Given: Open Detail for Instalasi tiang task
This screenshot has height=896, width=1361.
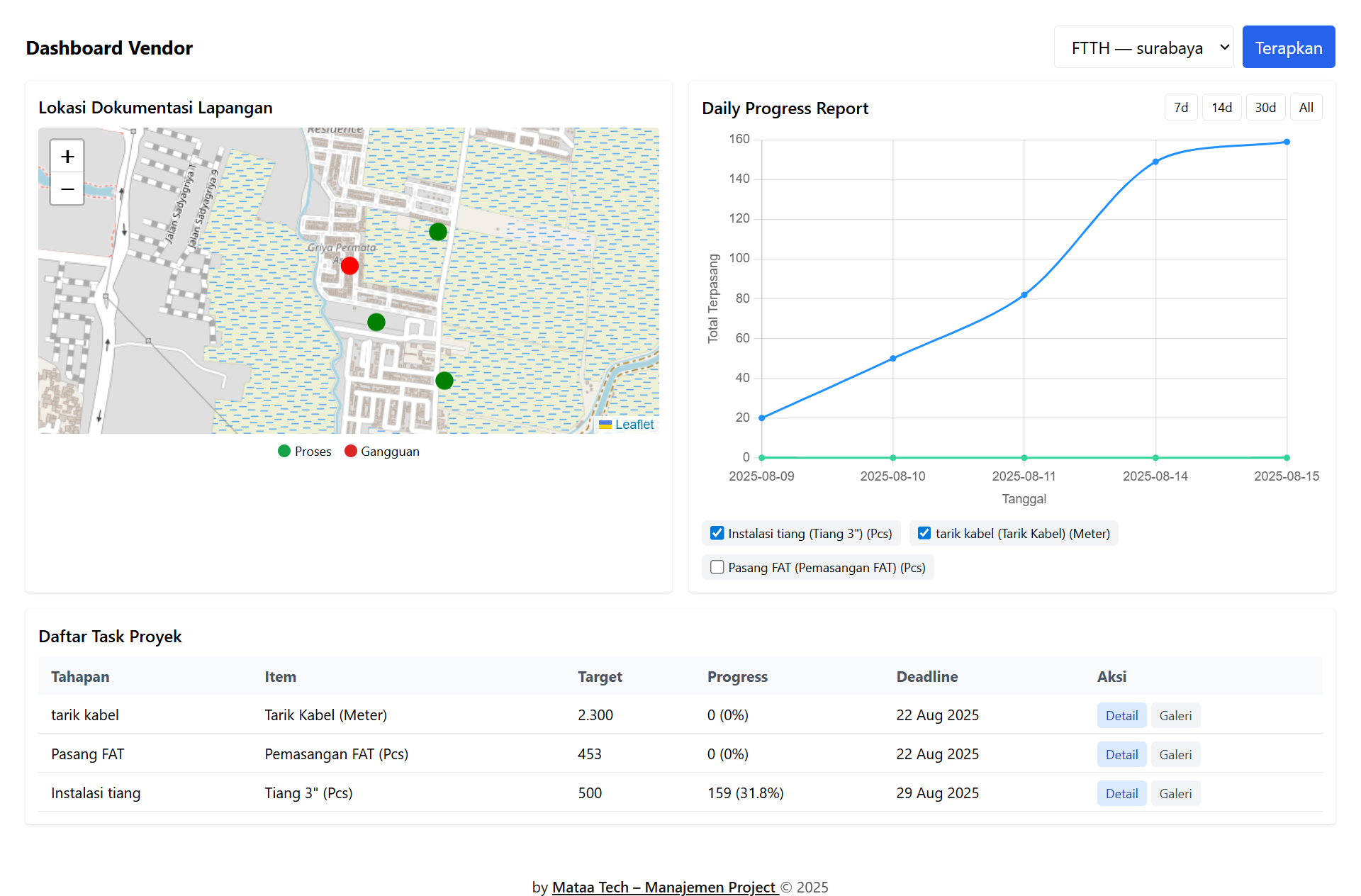Looking at the screenshot, I should [1121, 793].
